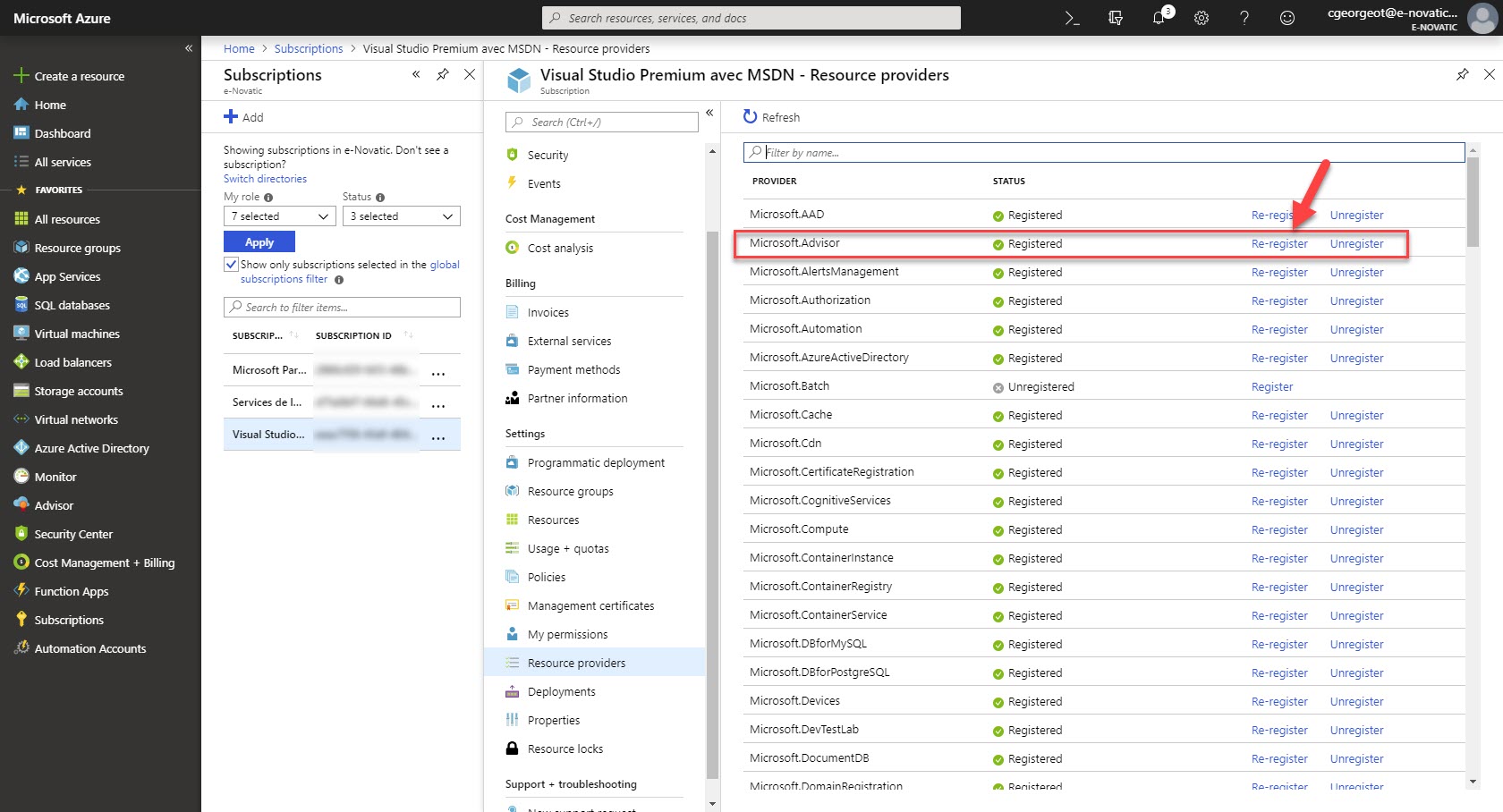Screen dimensions: 1503x812
Task: Open Load balancers in sidebar
Action: coord(72,362)
